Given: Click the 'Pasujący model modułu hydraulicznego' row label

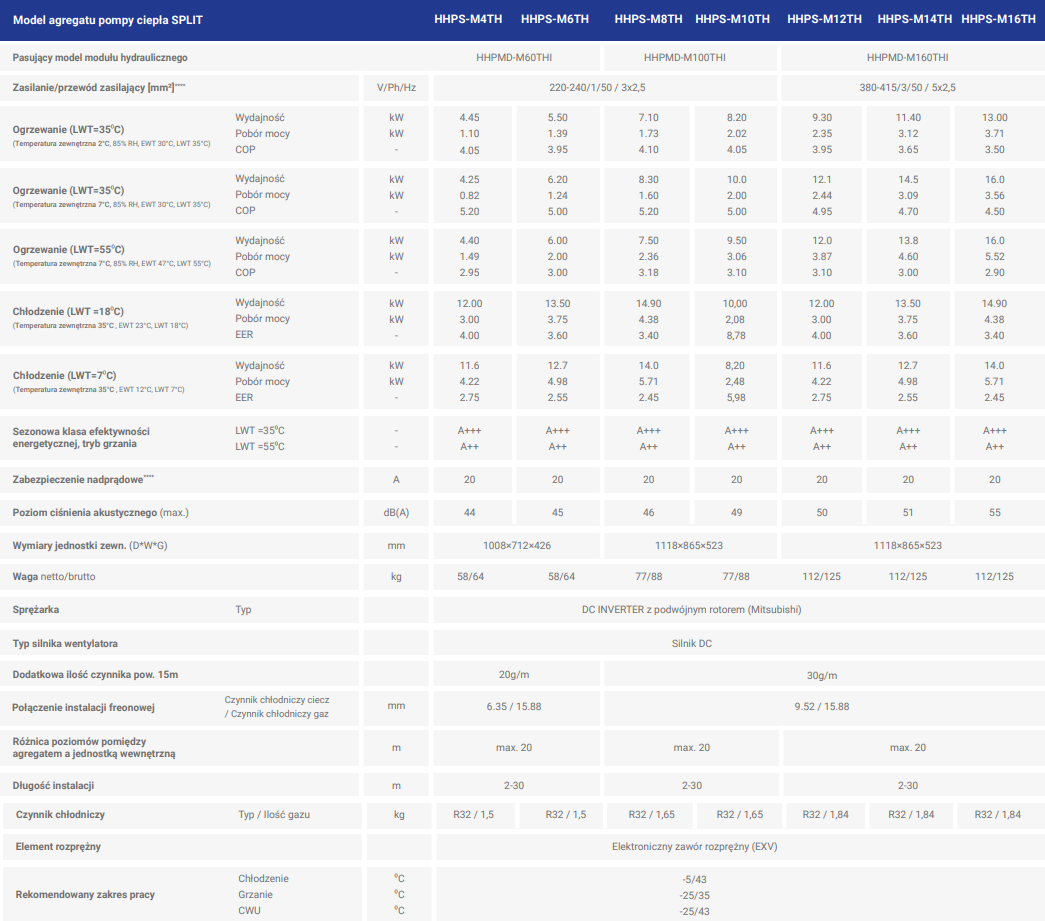Looking at the screenshot, I should pyautogui.click(x=100, y=58).
